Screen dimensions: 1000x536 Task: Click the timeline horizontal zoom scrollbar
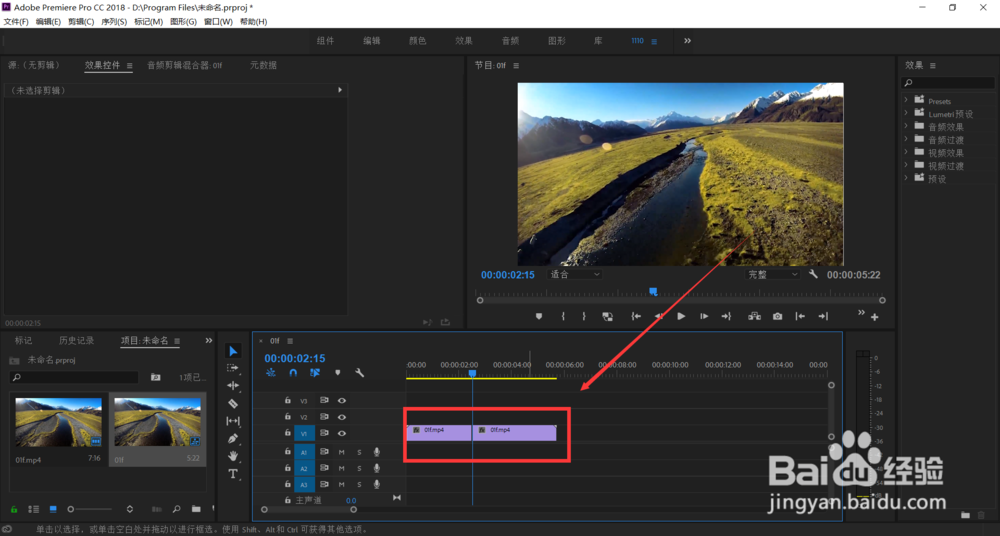pyautogui.click(x=309, y=509)
